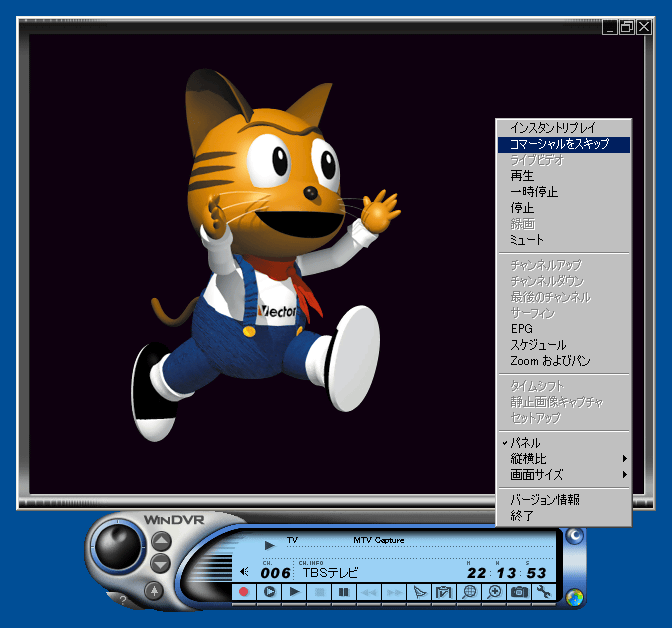This screenshot has width=672, height=628.
Task: Click the MTV Capture label
Action: [379, 540]
